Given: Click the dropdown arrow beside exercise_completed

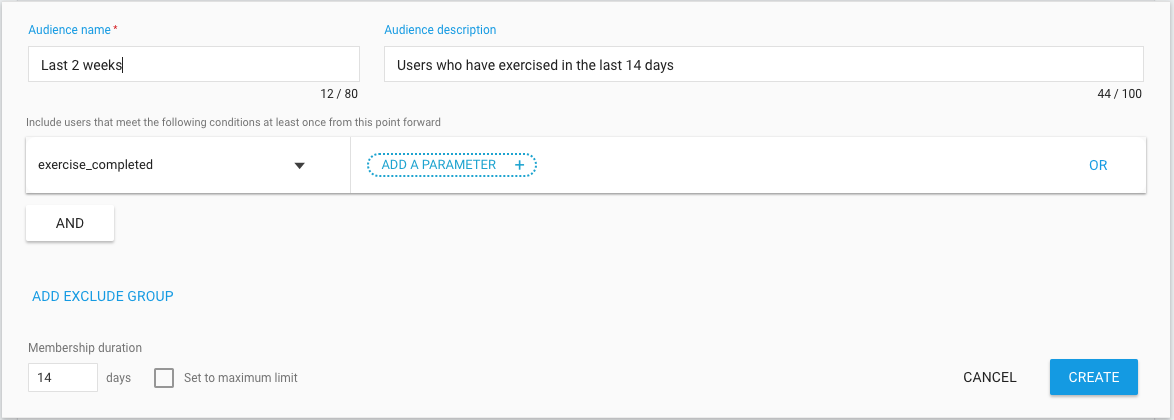Looking at the screenshot, I should (299, 165).
